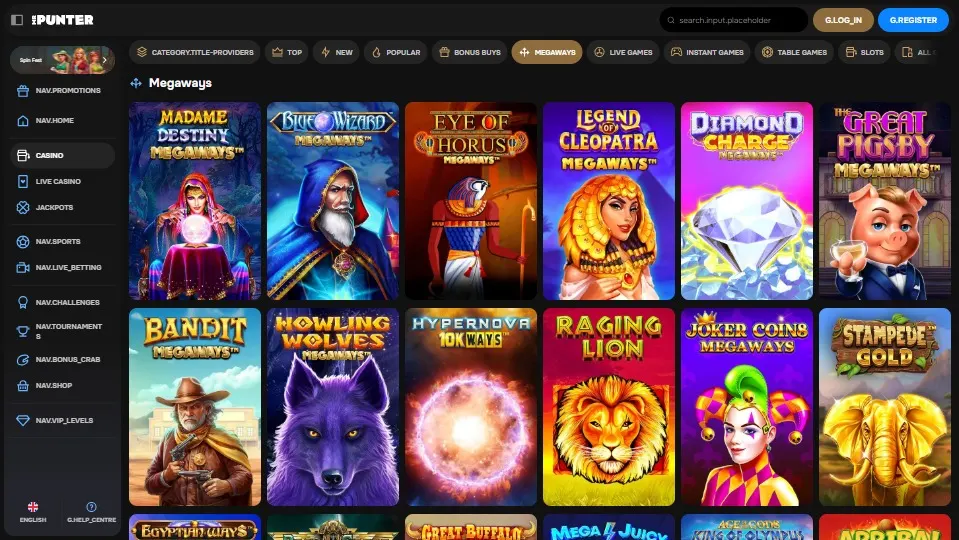Open Eye of Horus Megaways game
This screenshot has height=540, width=959.
pos(470,201)
